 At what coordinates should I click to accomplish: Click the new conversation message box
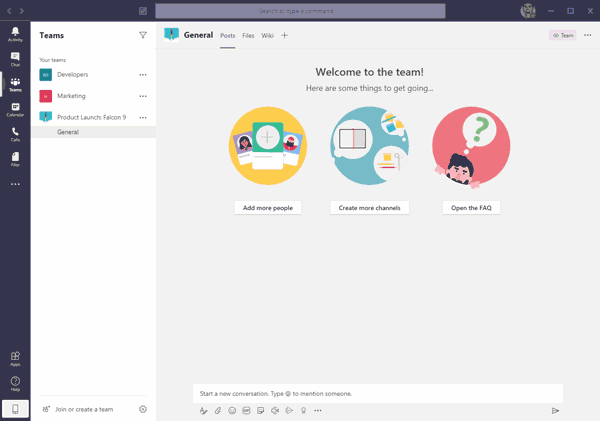coord(378,394)
